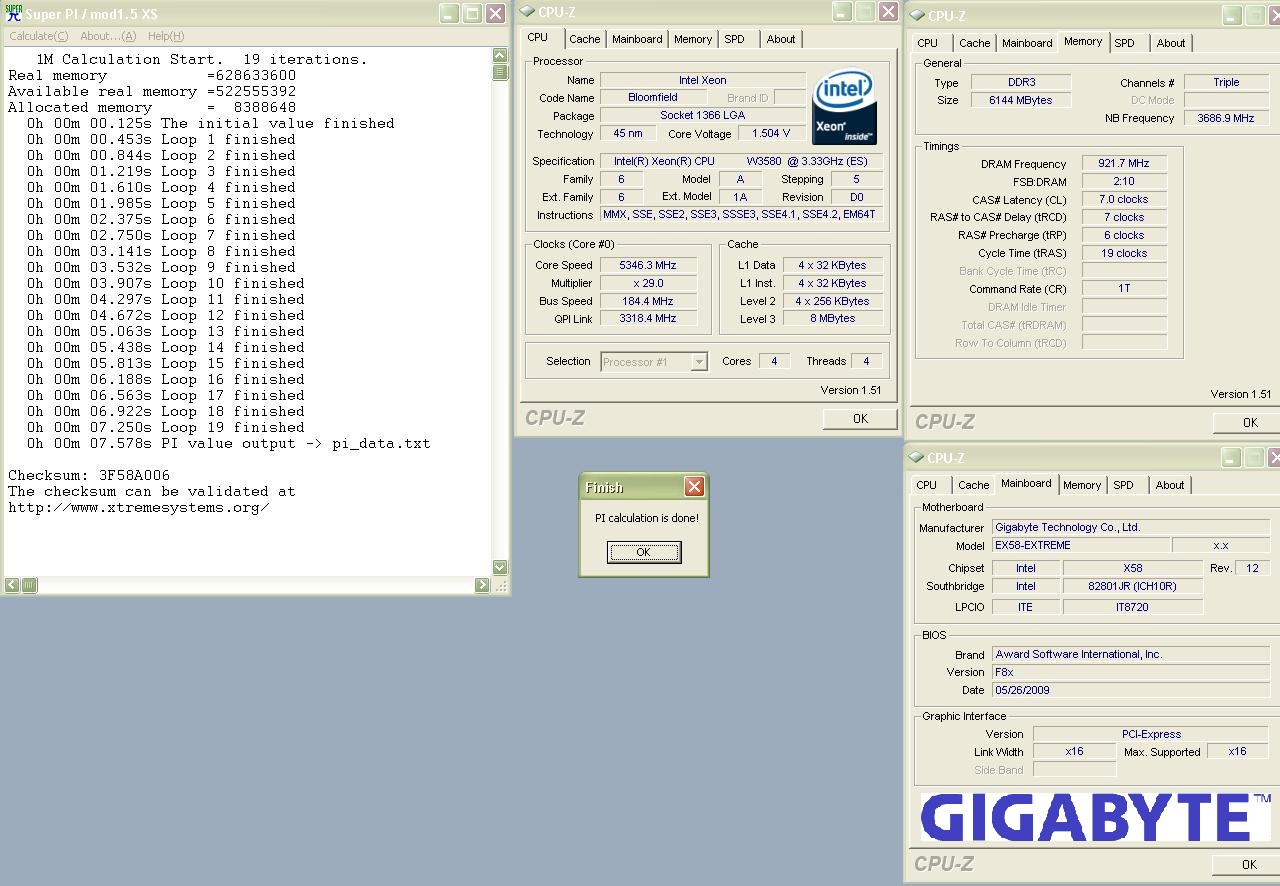
Task: Select the CPU tab in the middle CPU-Z window
Action: click(538, 38)
